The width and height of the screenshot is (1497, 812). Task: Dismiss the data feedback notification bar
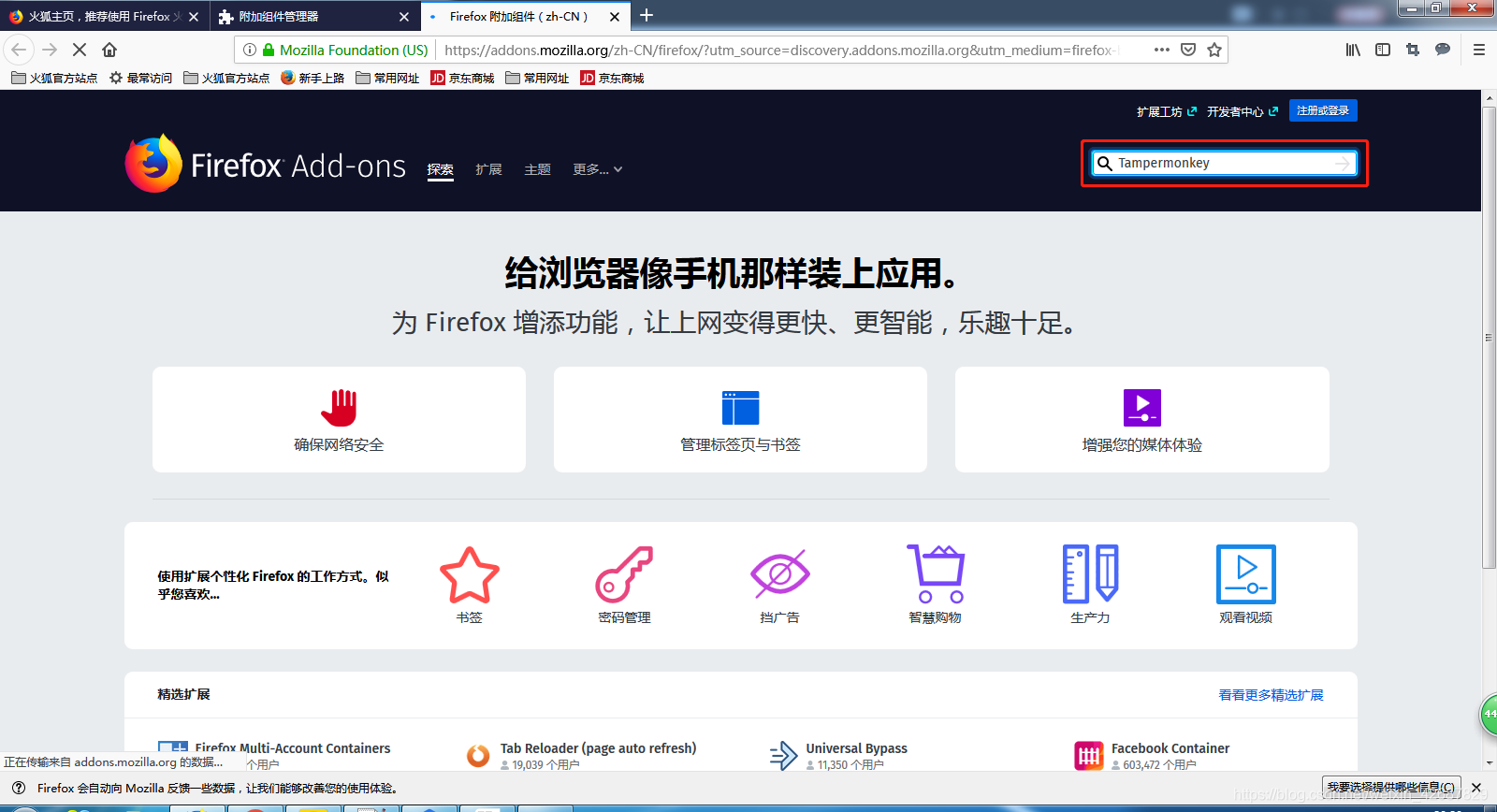point(1476,788)
